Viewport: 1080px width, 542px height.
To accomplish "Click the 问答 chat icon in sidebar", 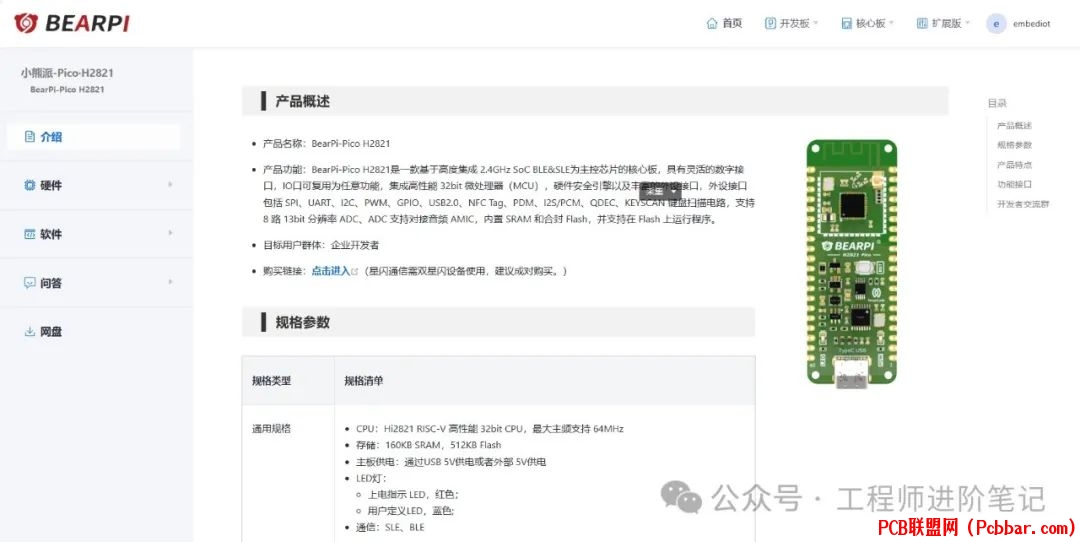I will point(30,283).
